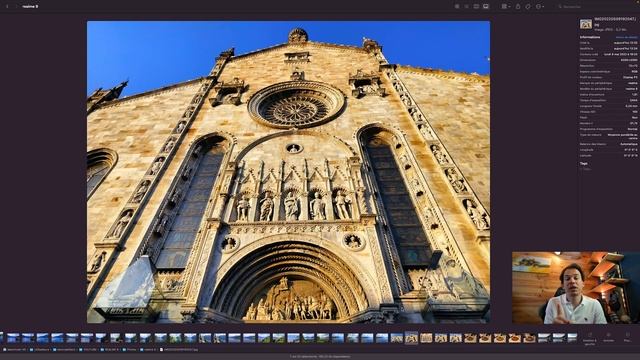This screenshot has height=360, width=640.
Task: Open the group-by dropdown in toolbar
Action: 506,7
